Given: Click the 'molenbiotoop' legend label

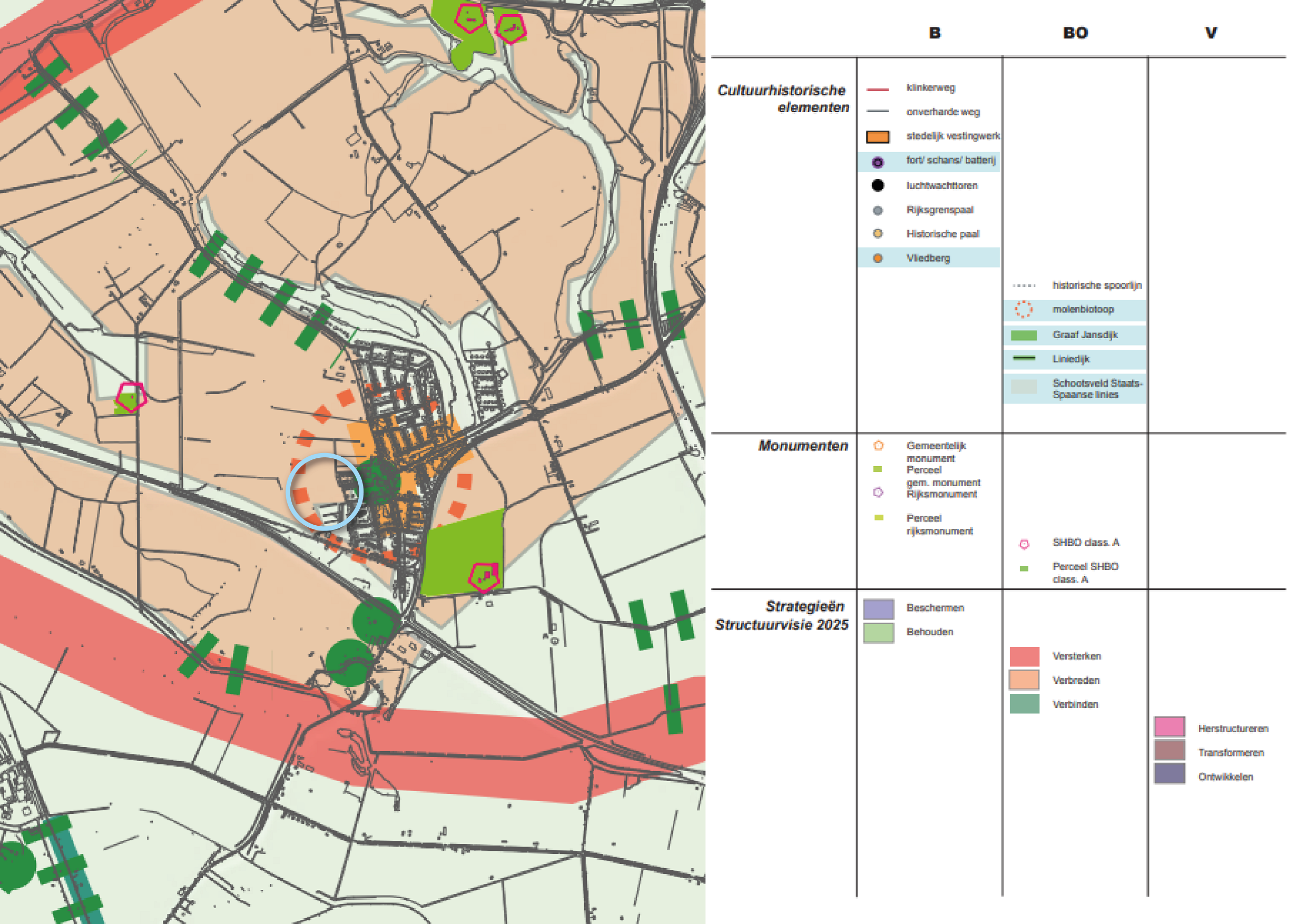Looking at the screenshot, I should point(1083,310).
